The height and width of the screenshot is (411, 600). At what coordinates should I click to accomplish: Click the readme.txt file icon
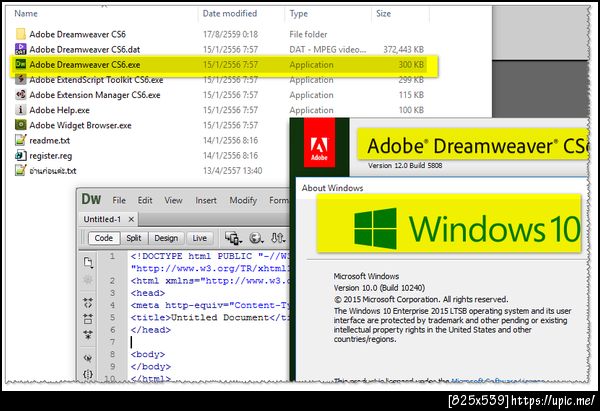point(20,140)
